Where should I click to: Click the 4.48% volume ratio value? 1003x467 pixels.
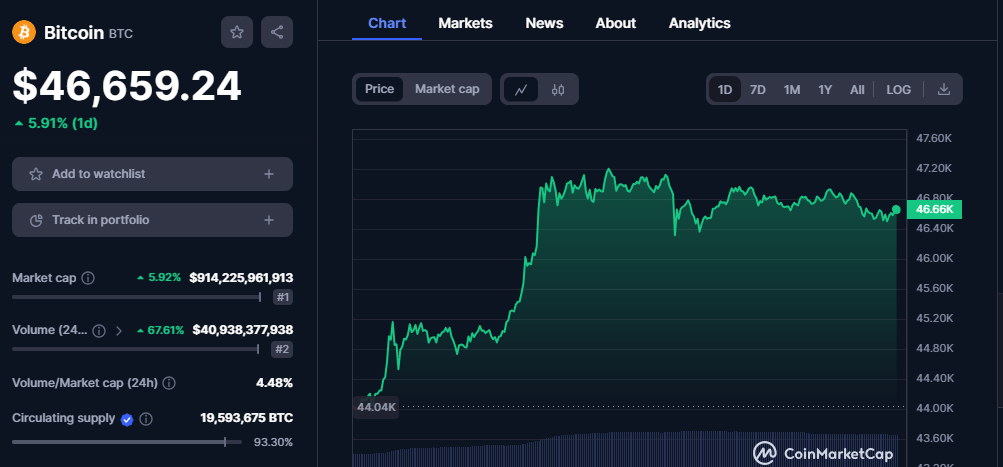point(274,383)
